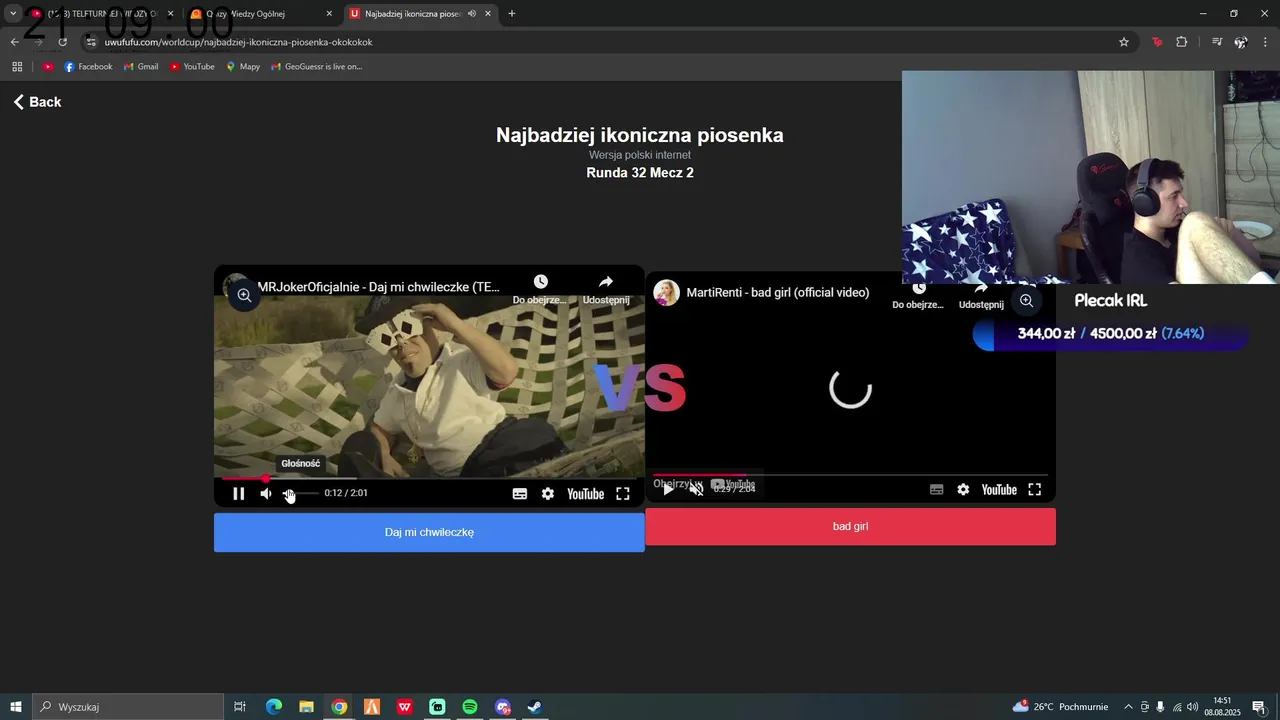
Task: Click the Wyszukaj taskbar search box
Action: (128, 707)
